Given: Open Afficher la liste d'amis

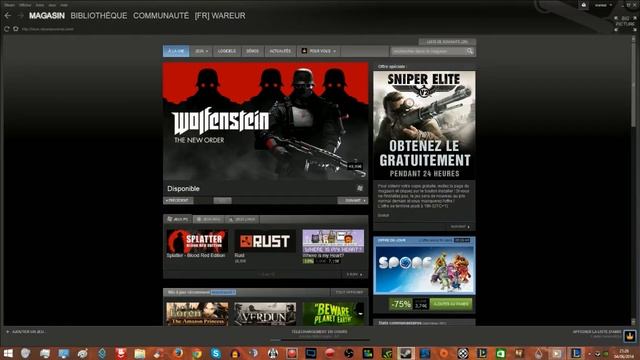Looking at the screenshot, I should coord(597,332).
